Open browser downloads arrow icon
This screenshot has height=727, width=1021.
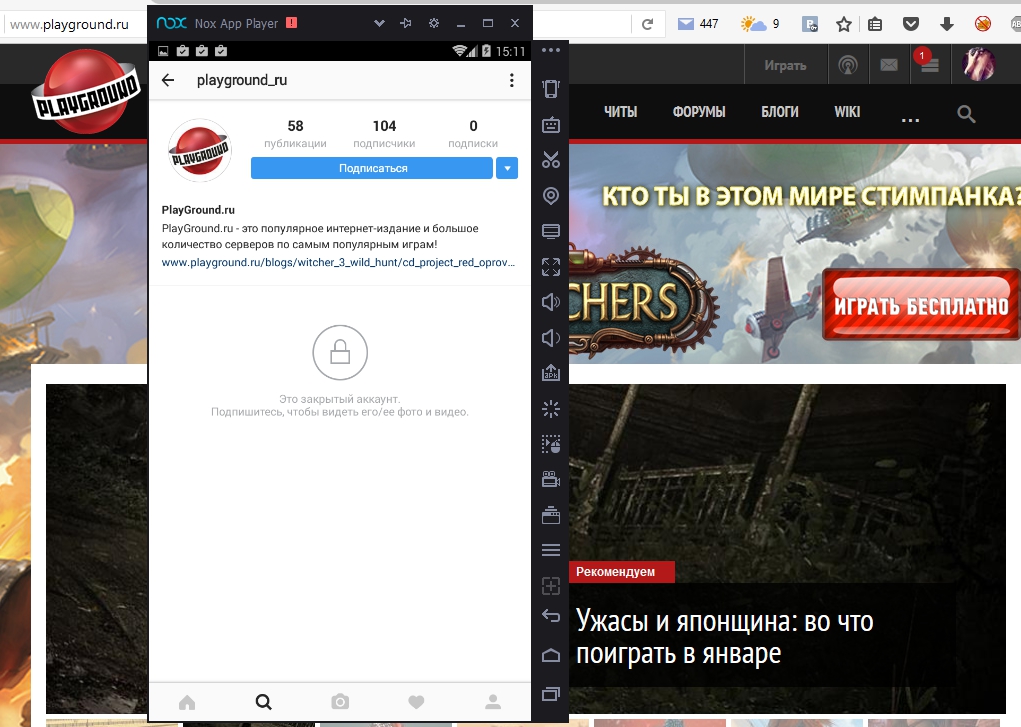(947, 24)
